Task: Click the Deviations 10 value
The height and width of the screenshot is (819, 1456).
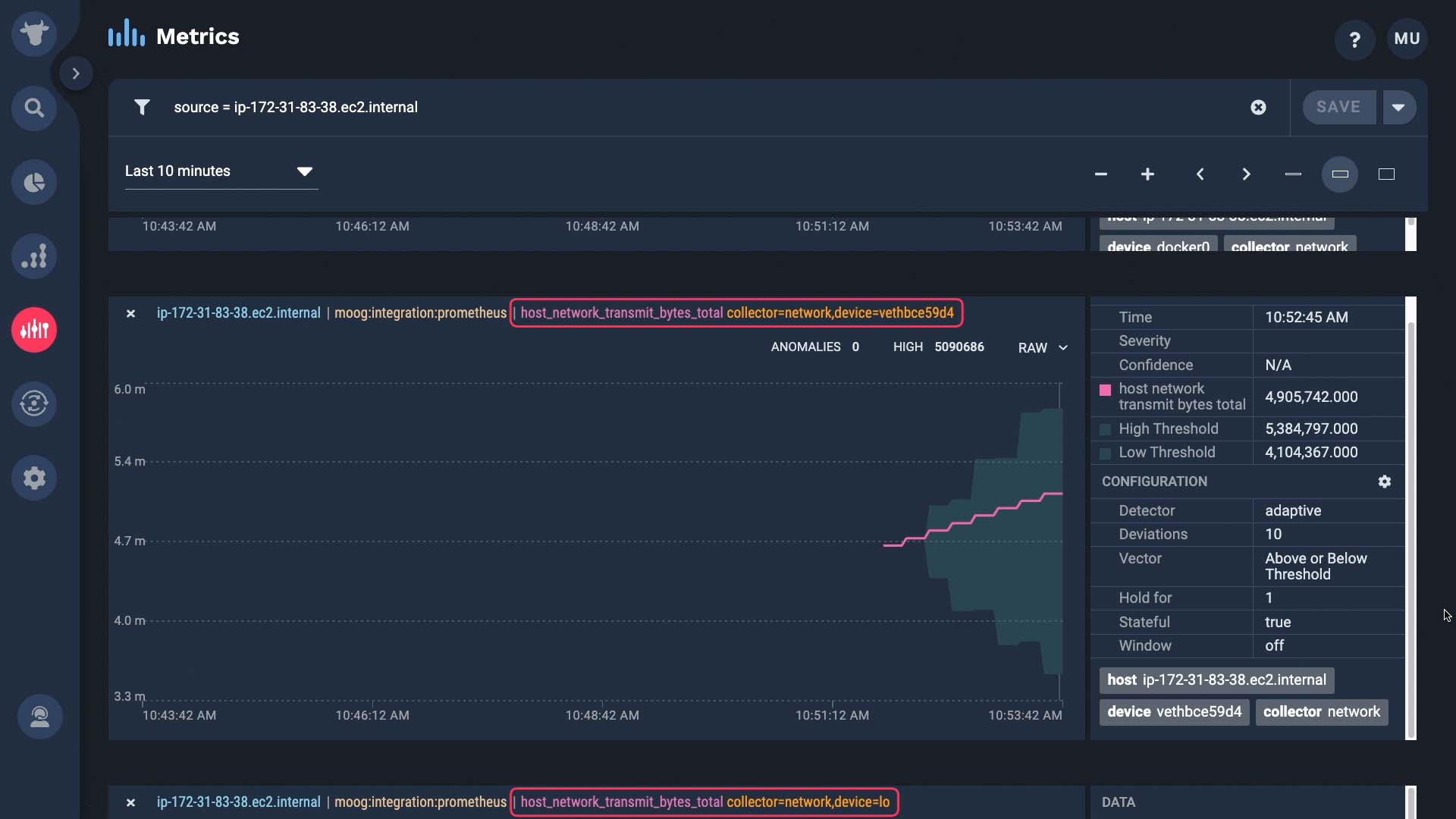Action: [x=1273, y=534]
